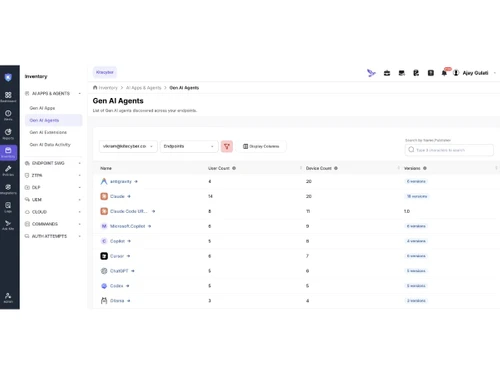Expand the Commands group
This screenshot has width=500, height=375.
[80, 224]
